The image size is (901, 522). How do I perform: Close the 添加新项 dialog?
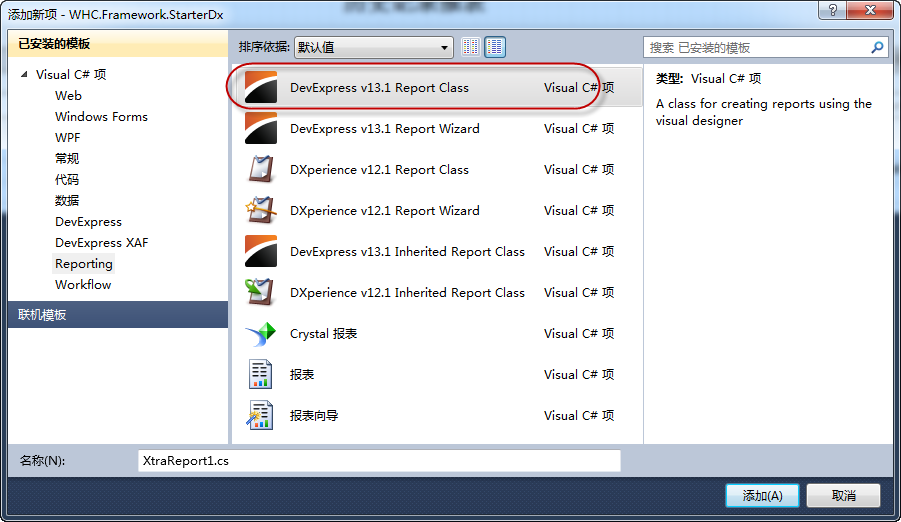(871, 10)
